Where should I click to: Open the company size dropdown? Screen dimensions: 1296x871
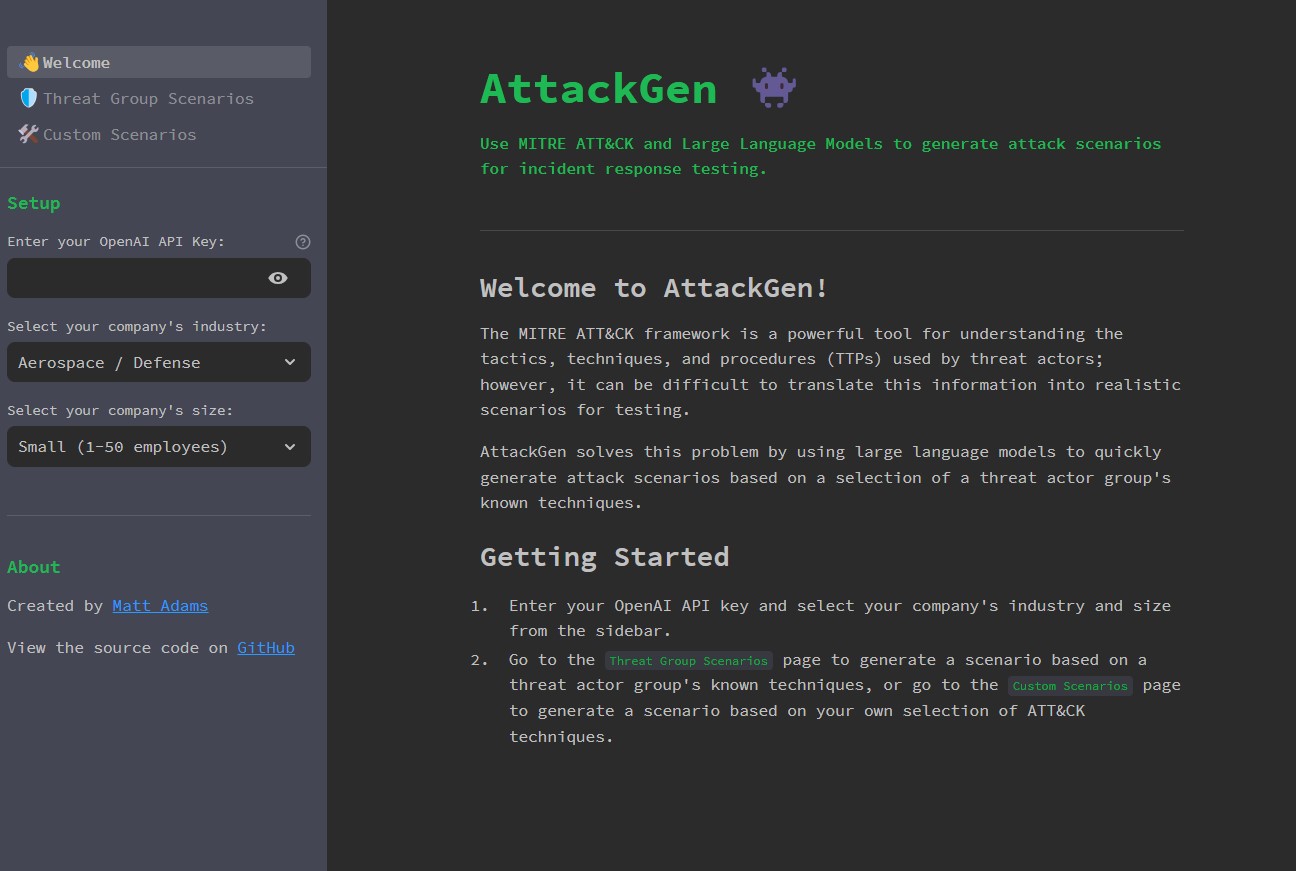pos(159,446)
